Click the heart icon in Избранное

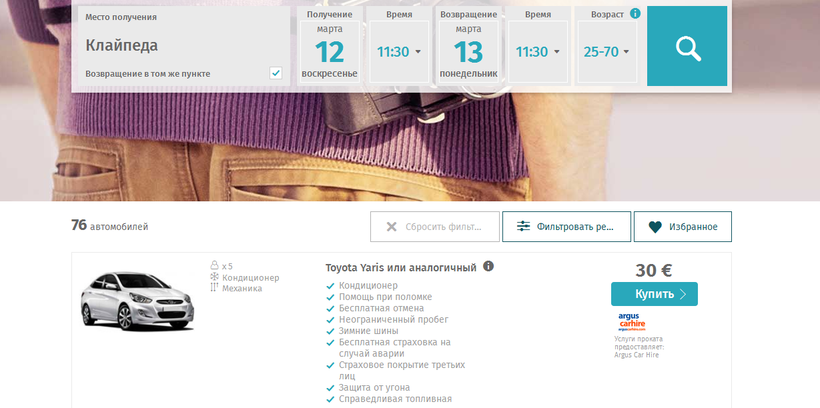coord(655,226)
